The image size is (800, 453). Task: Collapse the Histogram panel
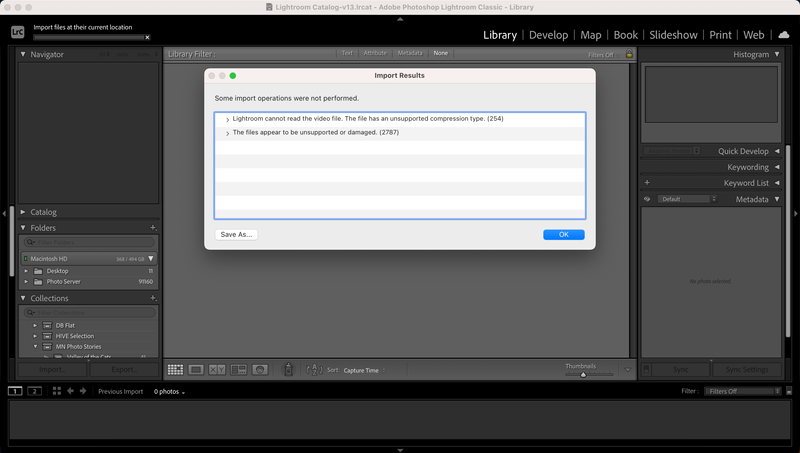pyautogui.click(x=777, y=54)
